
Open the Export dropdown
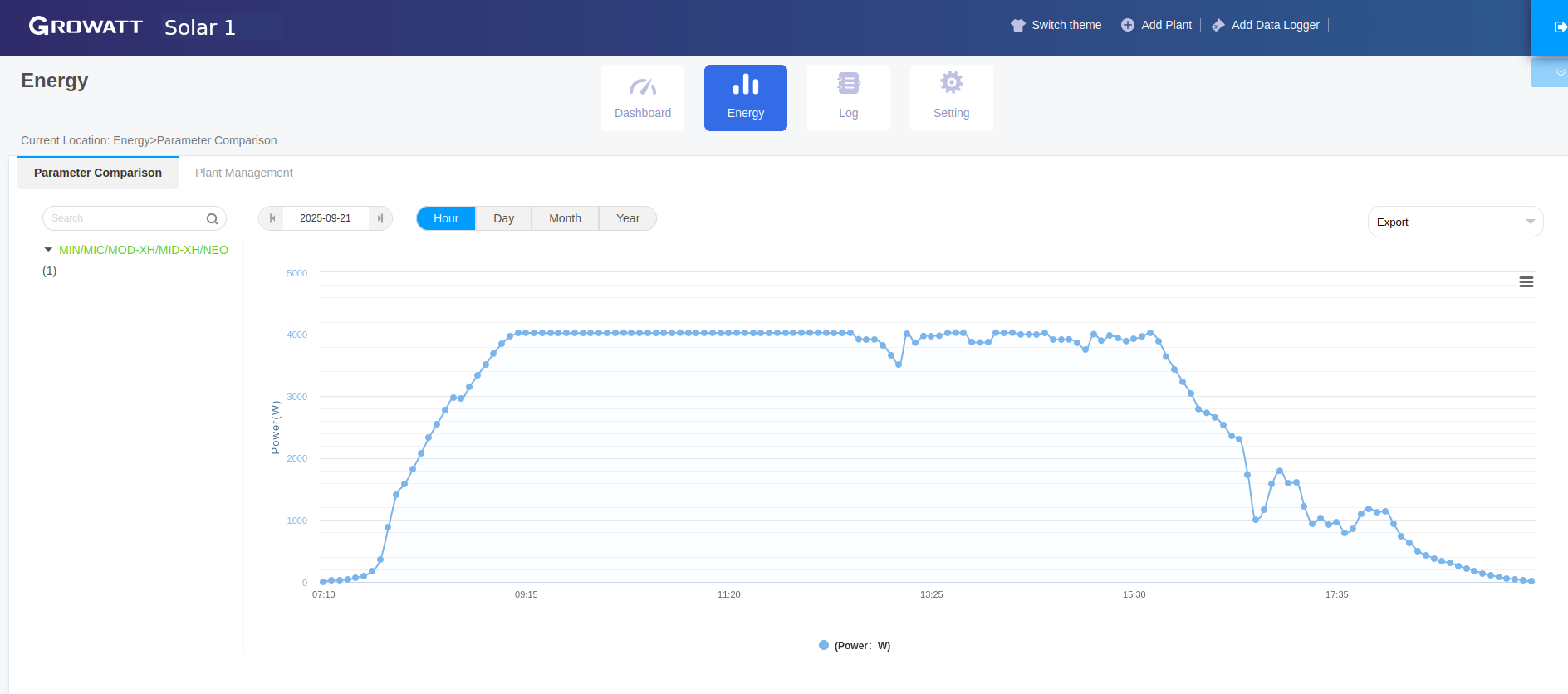[x=1455, y=222]
